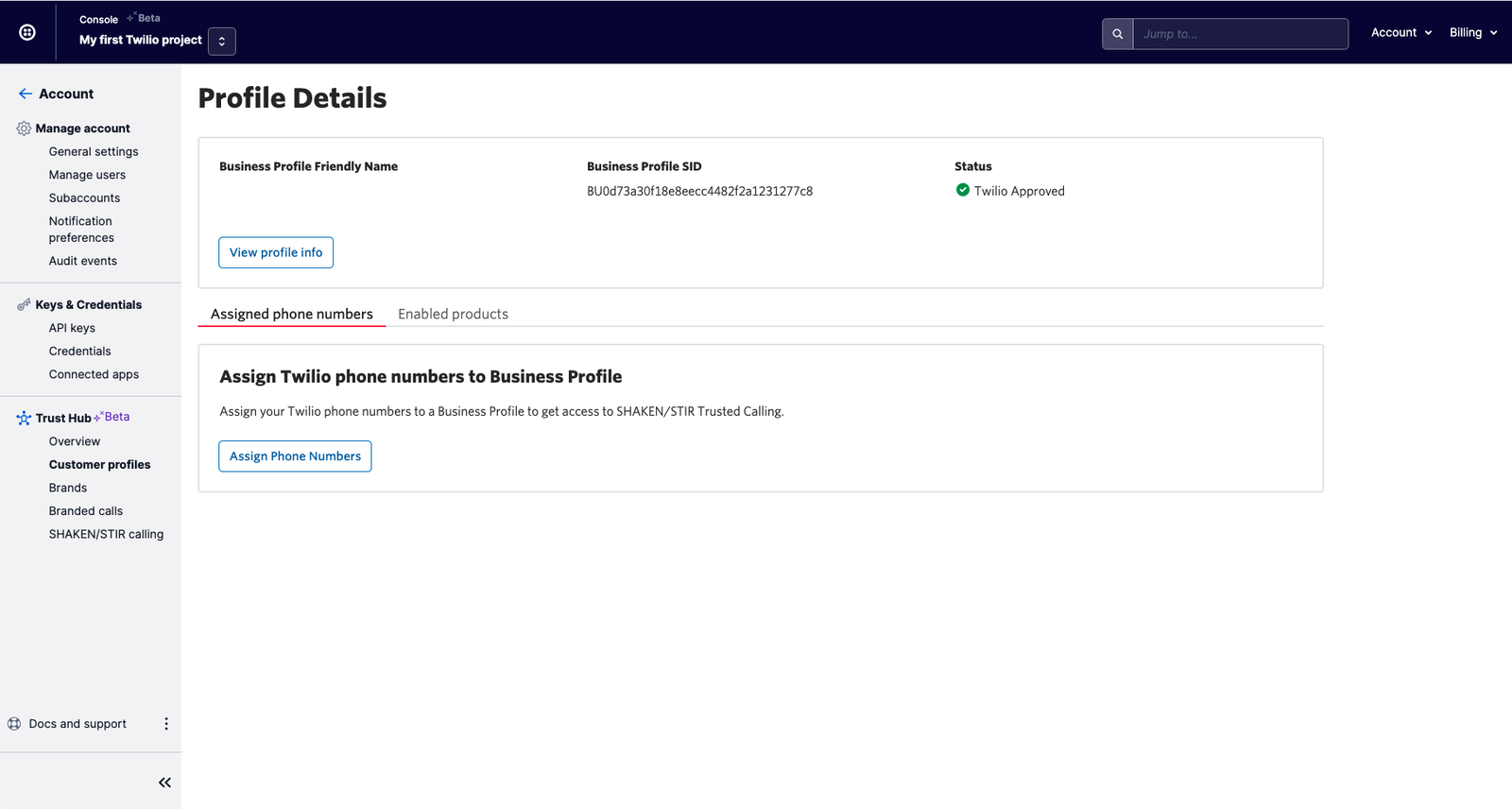The width and height of the screenshot is (1512, 809).
Task: Collapse the sidebar with double chevron
Action: (164, 783)
